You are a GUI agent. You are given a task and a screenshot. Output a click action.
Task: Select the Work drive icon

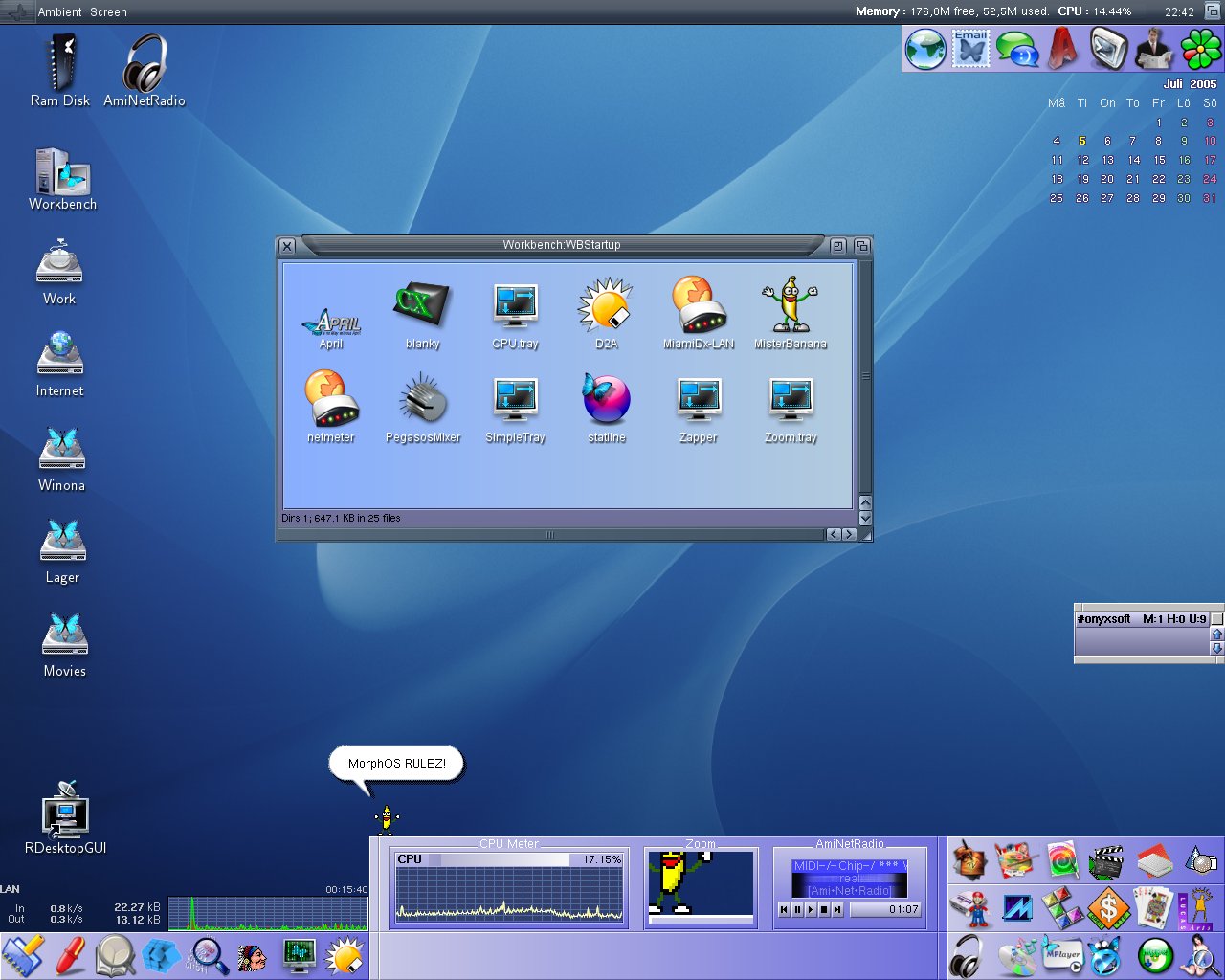(x=59, y=273)
